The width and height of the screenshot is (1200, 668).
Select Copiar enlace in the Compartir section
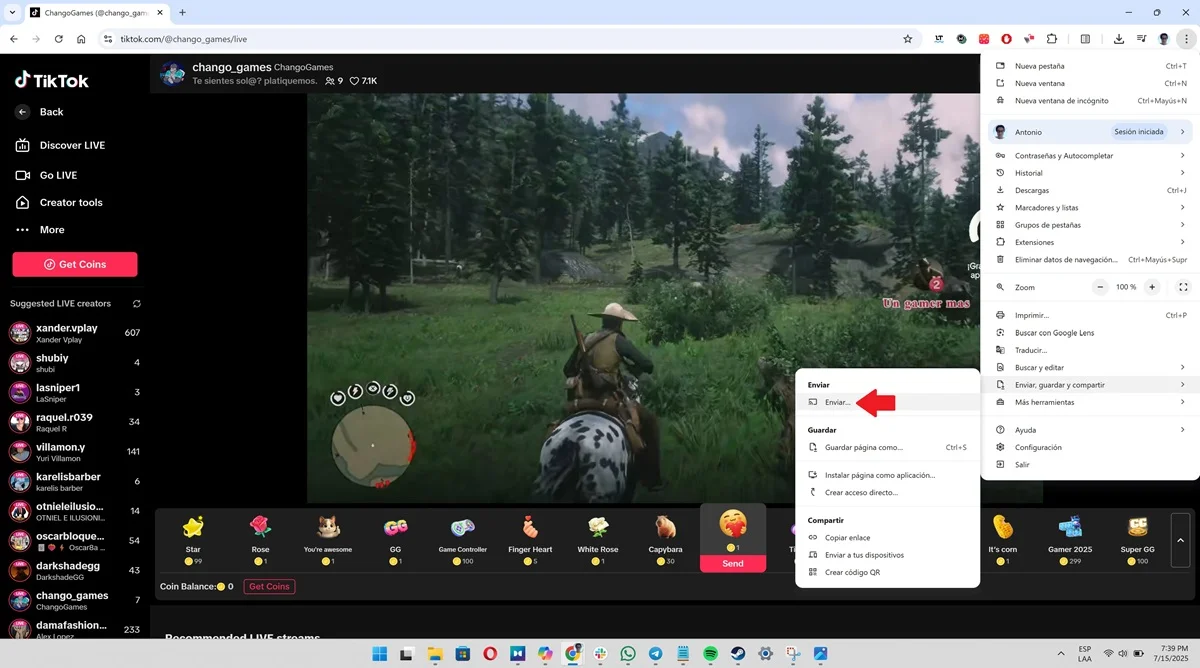coord(887,538)
